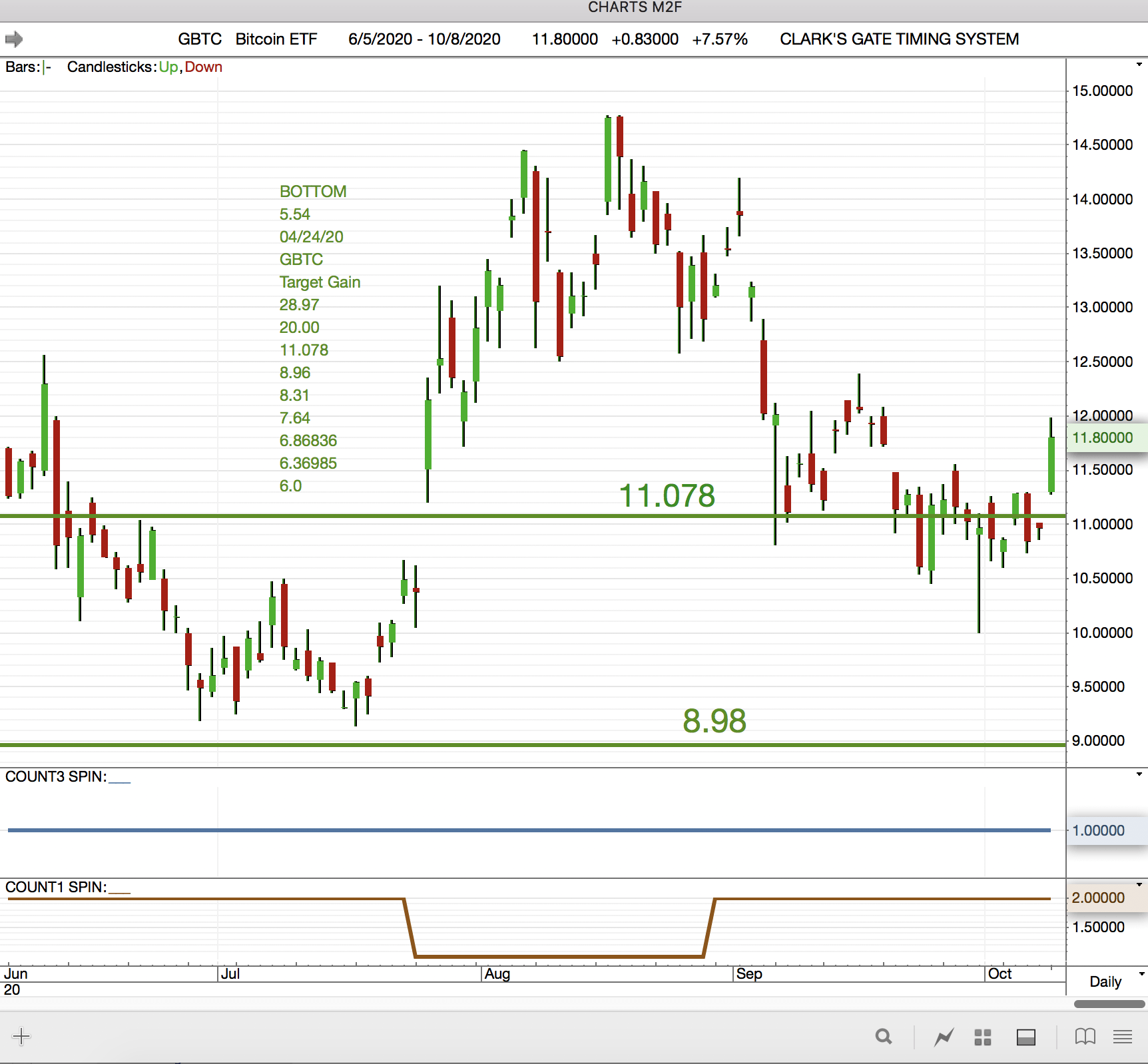Open the book icon in toolbar
This screenshot has width=1148, height=1064.
pyautogui.click(x=1085, y=1037)
